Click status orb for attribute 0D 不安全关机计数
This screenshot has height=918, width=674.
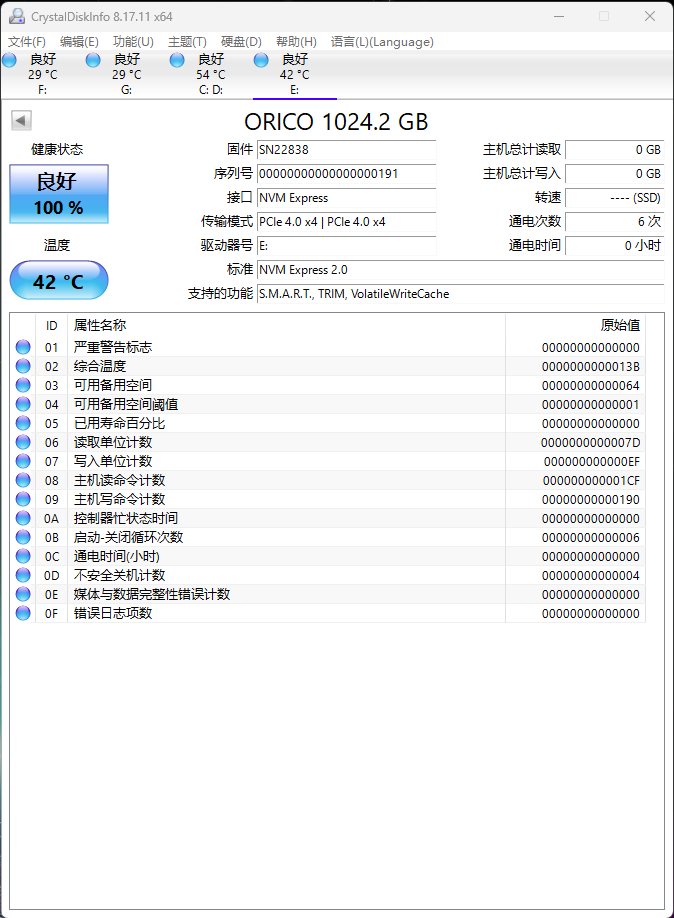[x=23, y=575]
